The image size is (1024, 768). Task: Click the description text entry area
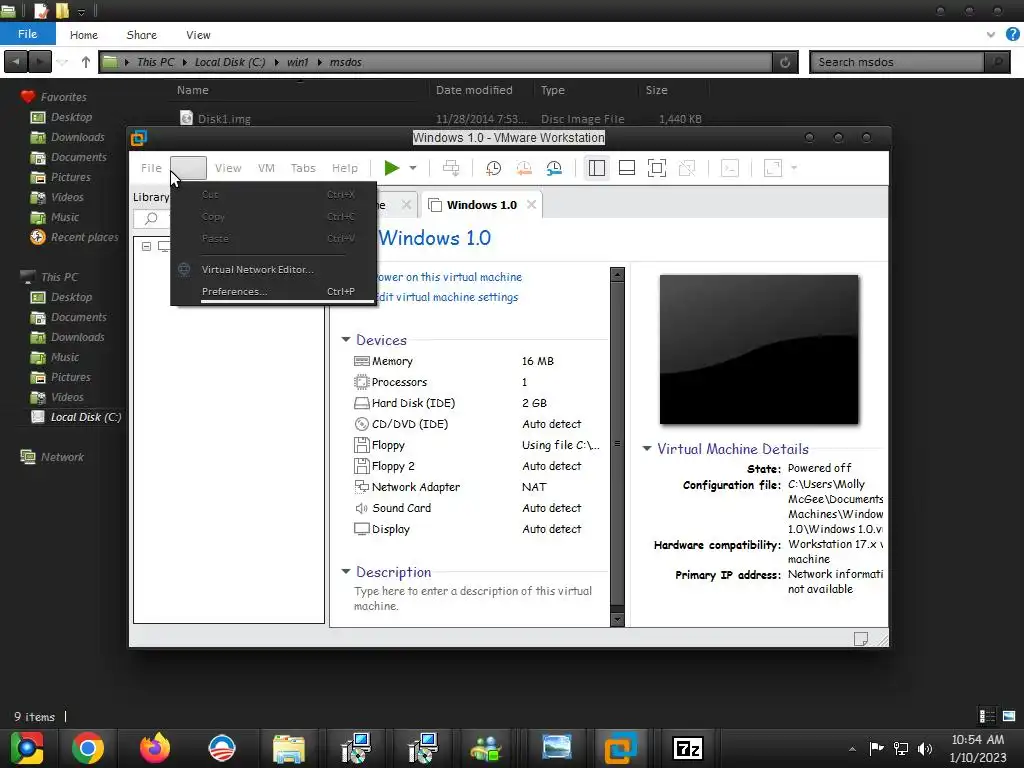(x=473, y=598)
